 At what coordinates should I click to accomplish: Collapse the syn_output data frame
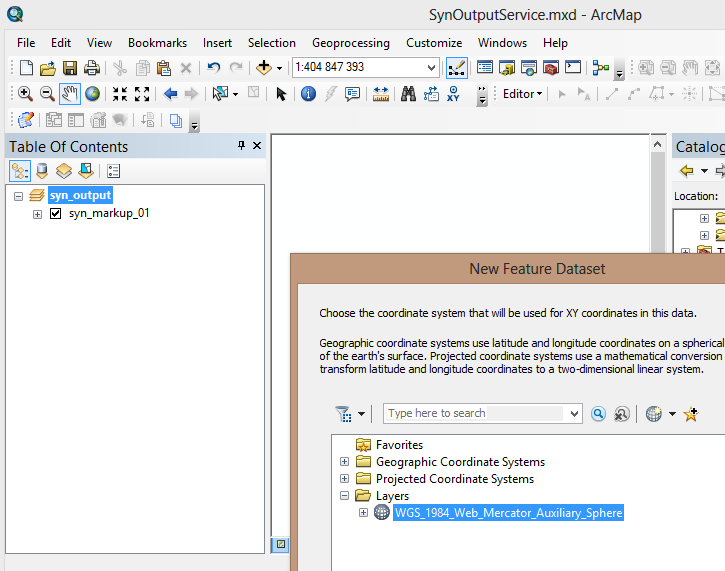[18, 196]
